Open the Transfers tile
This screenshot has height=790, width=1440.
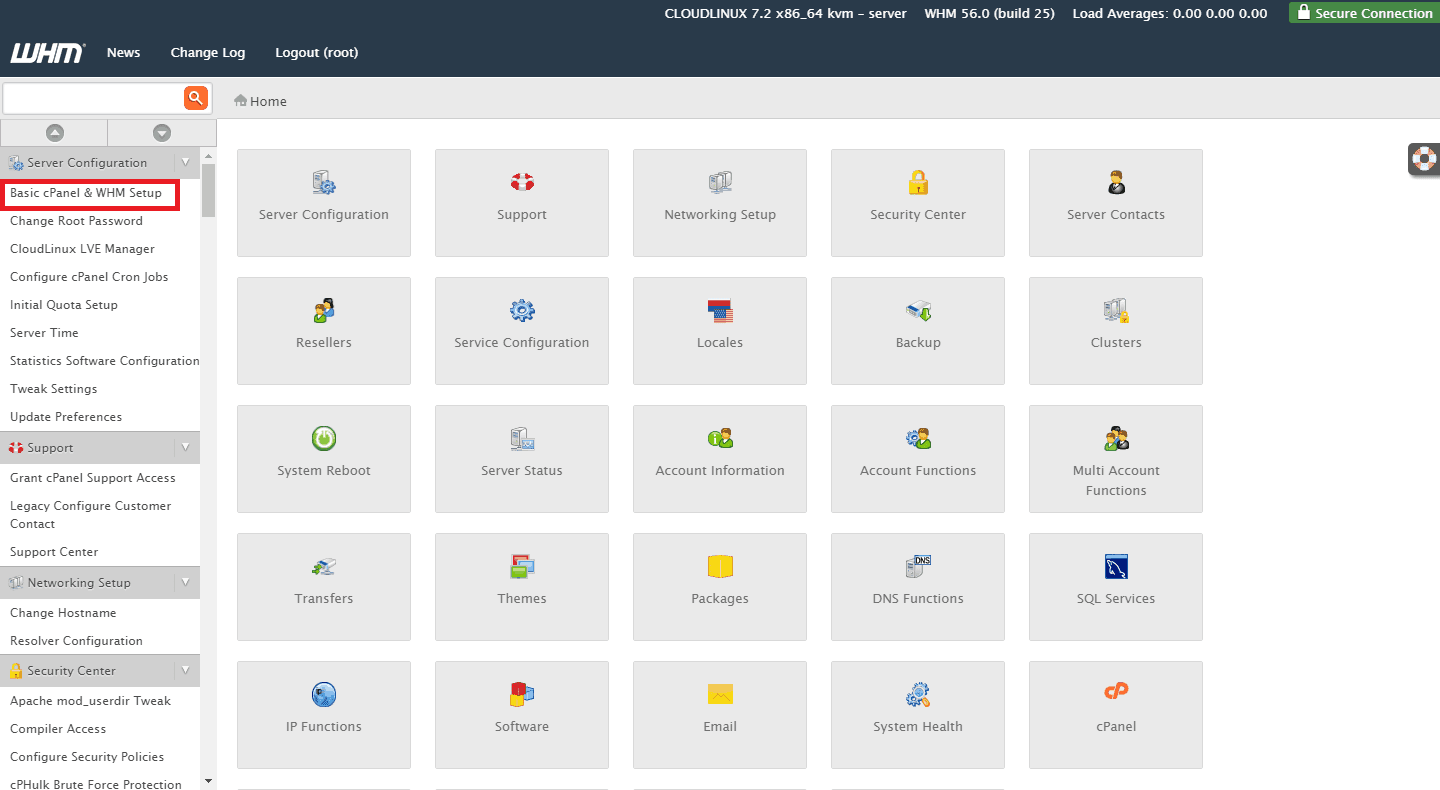coord(324,587)
